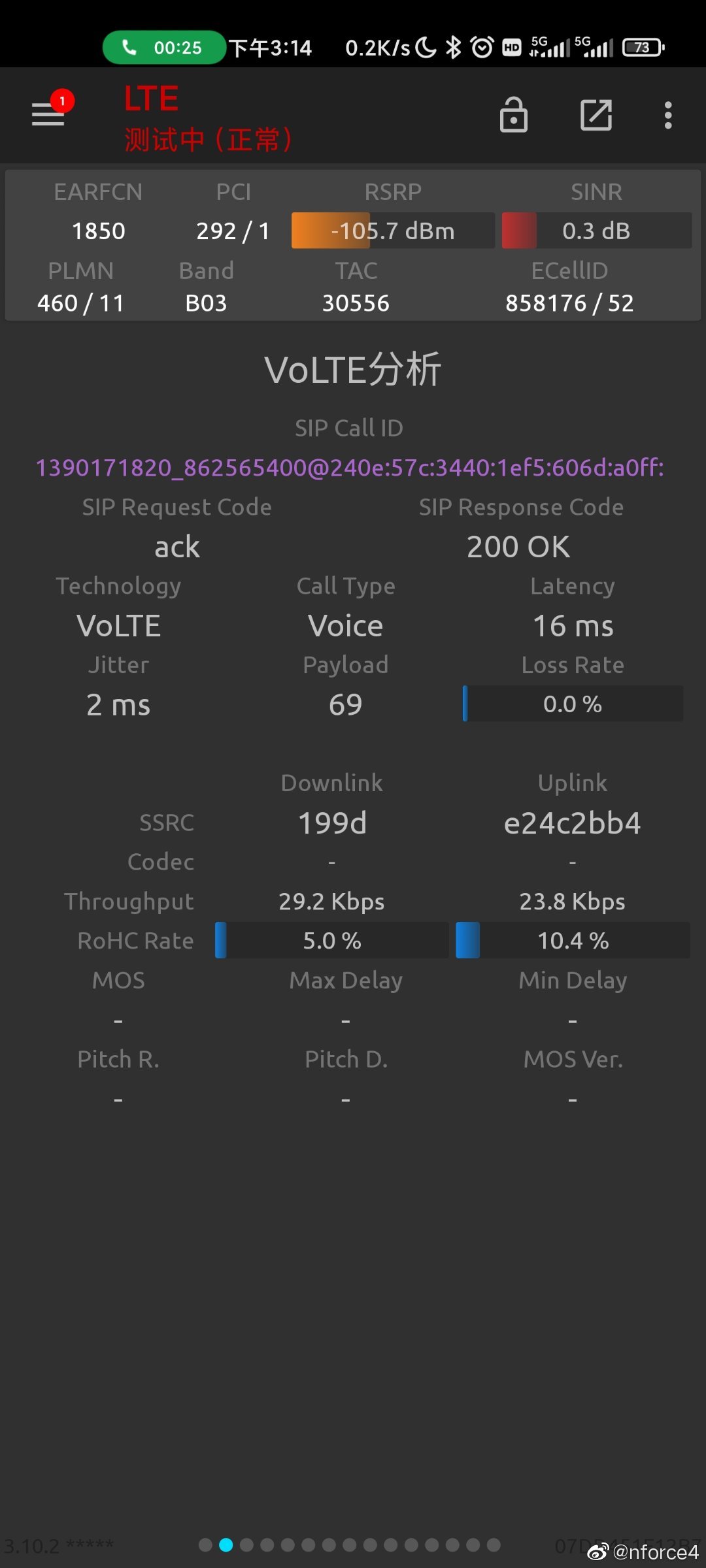
Task: Tap the orange RSRP level indicator
Action: coord(330,230)
